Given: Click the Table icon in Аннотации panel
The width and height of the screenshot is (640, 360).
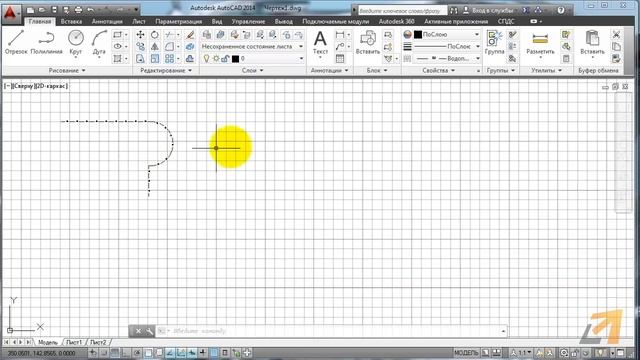Looking at the screenshot, I should point(340,59).
